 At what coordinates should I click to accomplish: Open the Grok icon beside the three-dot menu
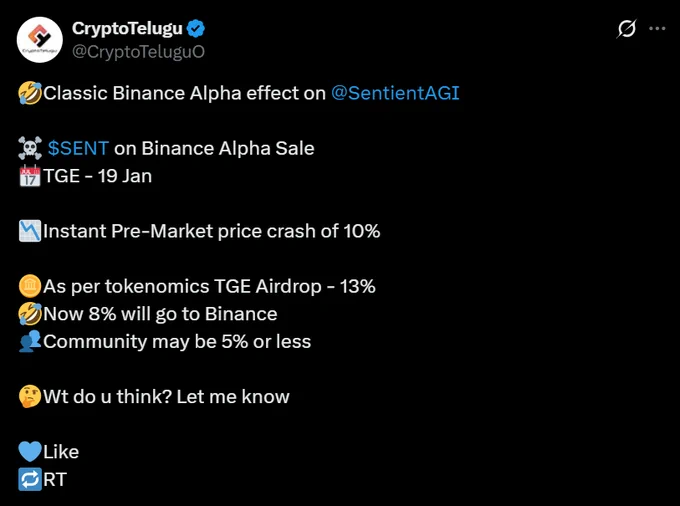click(x=626, y=29)
